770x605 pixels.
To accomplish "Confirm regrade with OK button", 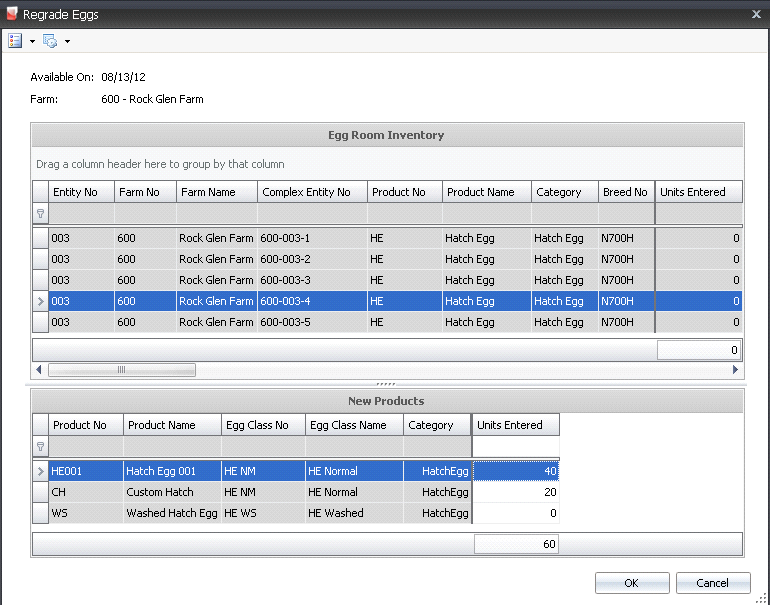I will tap(632, 583).
